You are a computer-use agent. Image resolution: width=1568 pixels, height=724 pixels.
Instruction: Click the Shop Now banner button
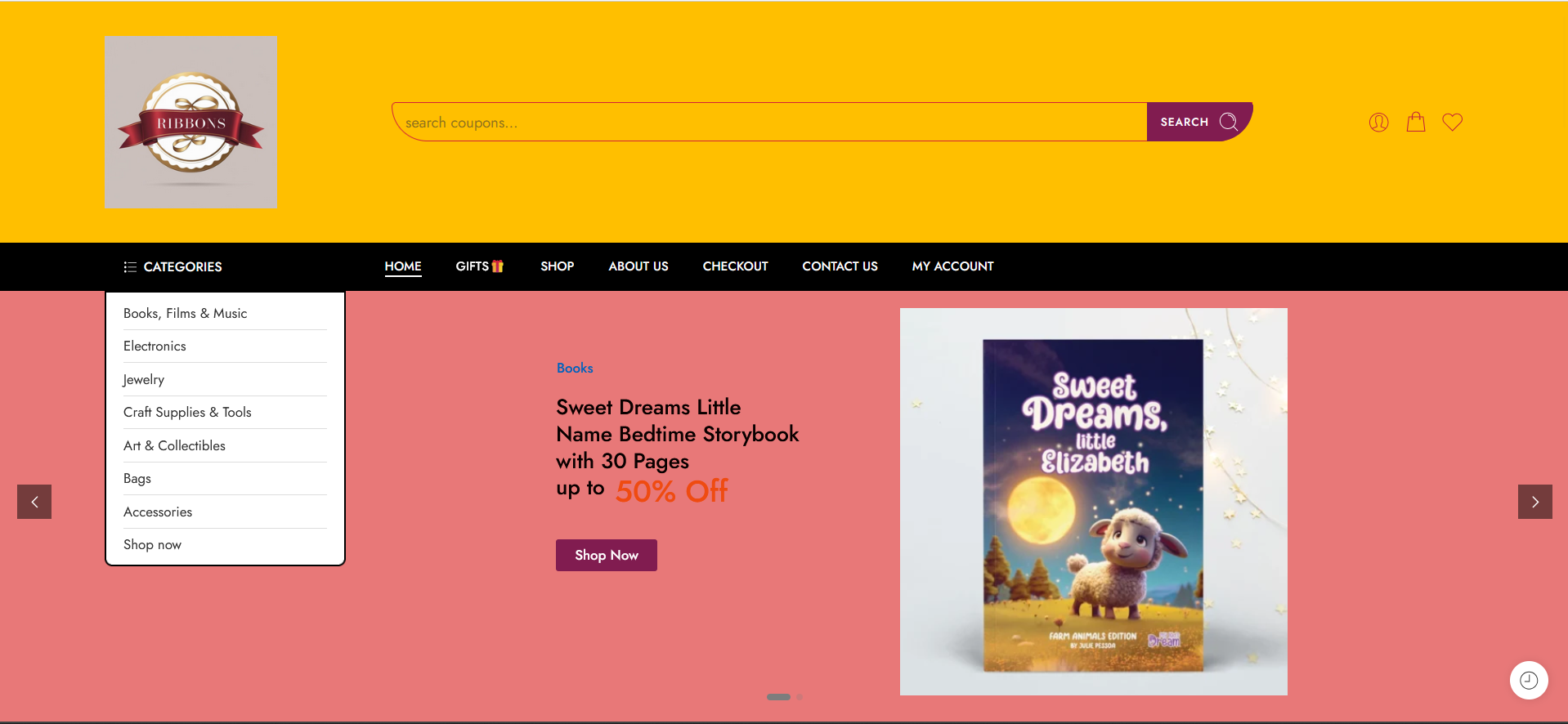tap(606, 555)
